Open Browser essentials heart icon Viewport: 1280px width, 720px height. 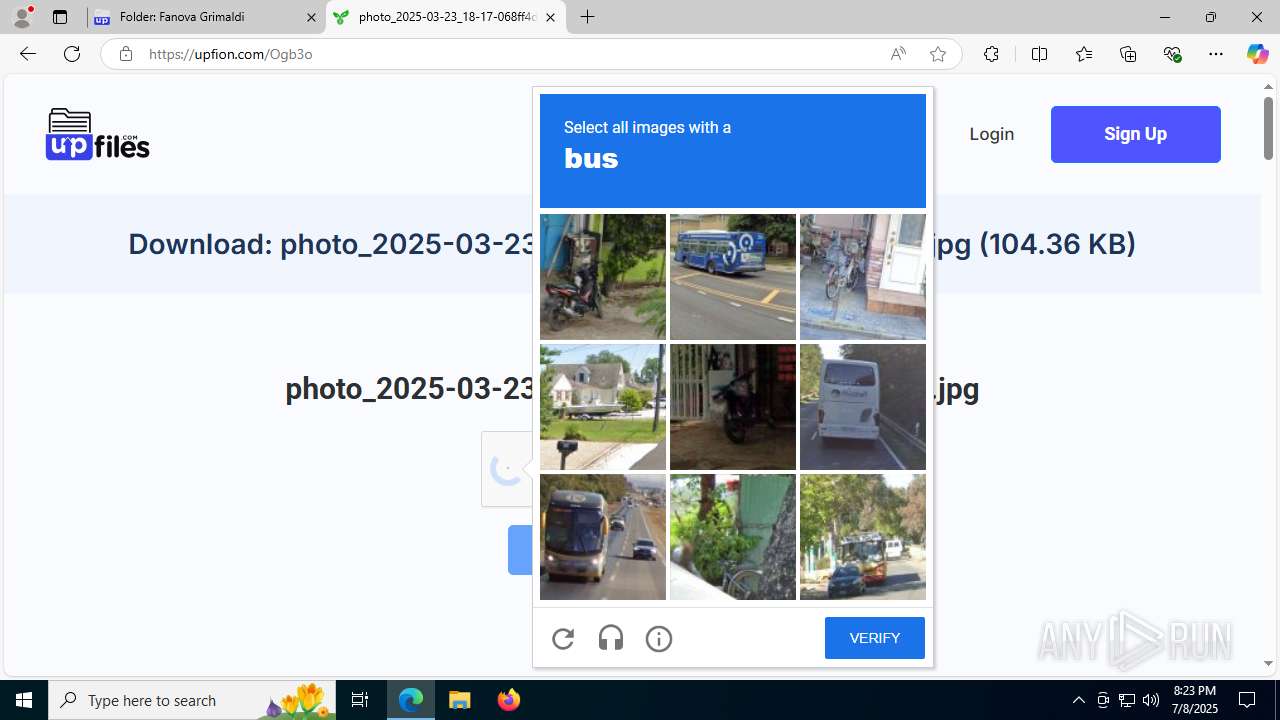click(x=1172, y=54)
